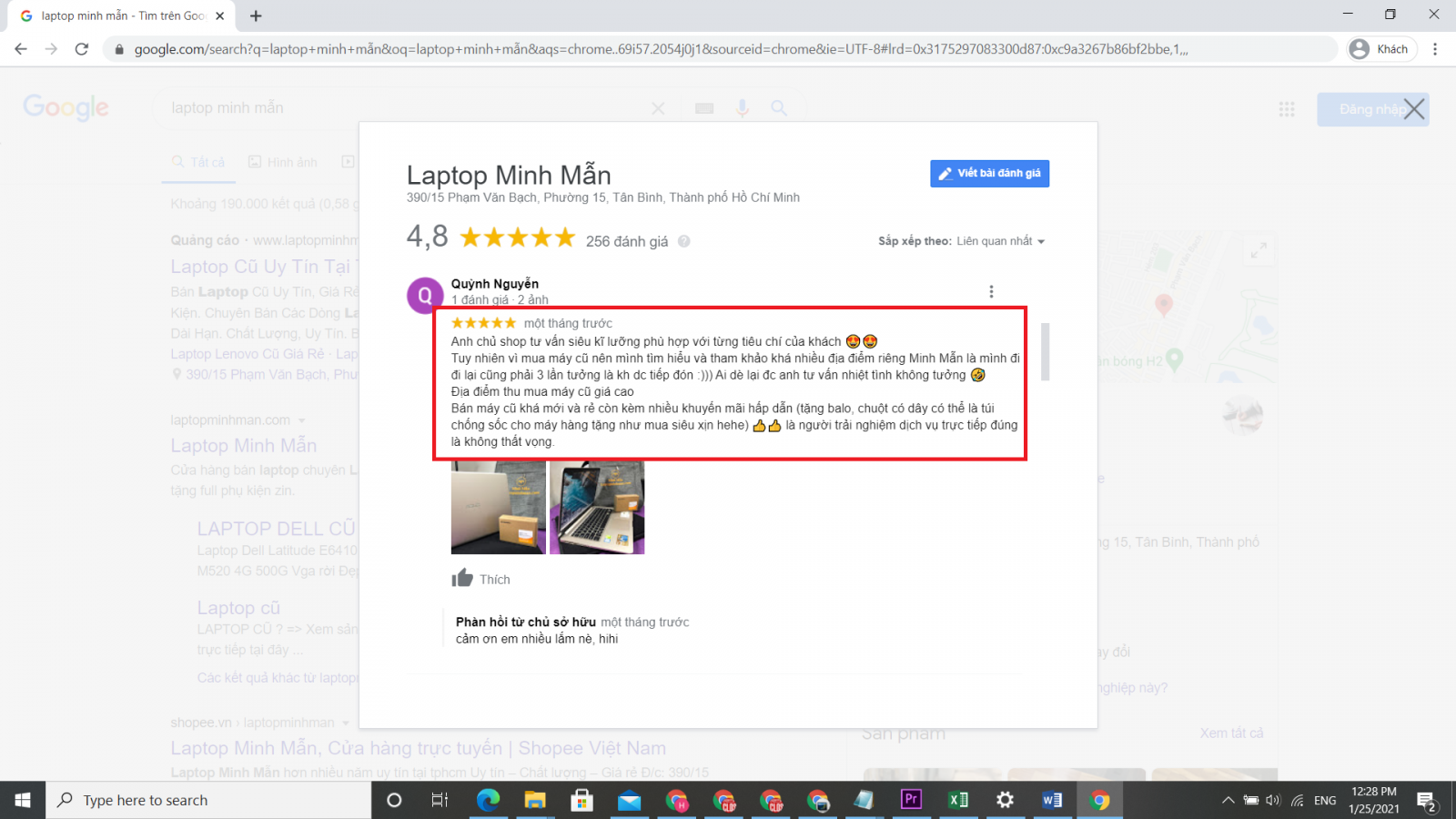Select the 'laptop minh mẫn - Tìm trên Google' tab

click(x=123, y=15)
